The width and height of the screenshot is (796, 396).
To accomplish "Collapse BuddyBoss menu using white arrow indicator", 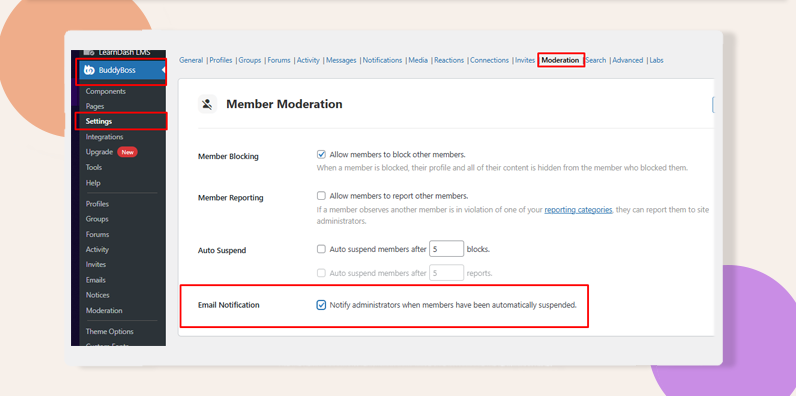I will [163, 70].
